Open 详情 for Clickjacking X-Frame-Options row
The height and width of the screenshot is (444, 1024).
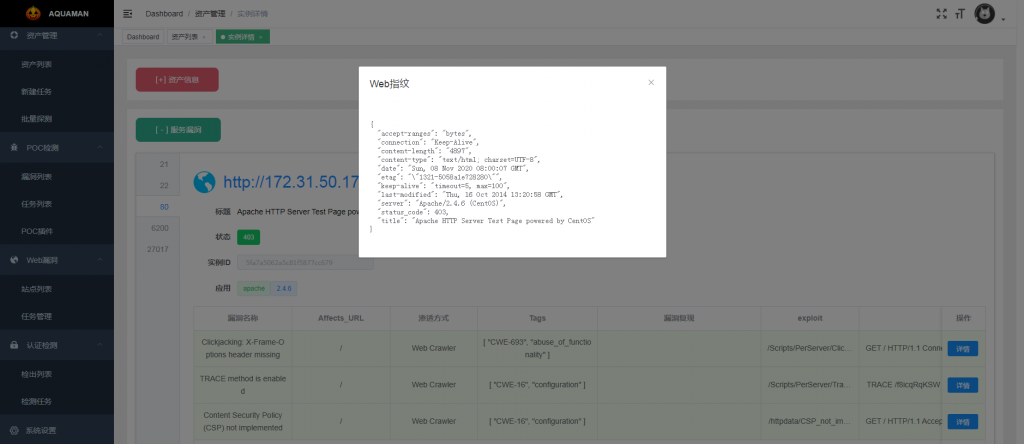(963, 349)
